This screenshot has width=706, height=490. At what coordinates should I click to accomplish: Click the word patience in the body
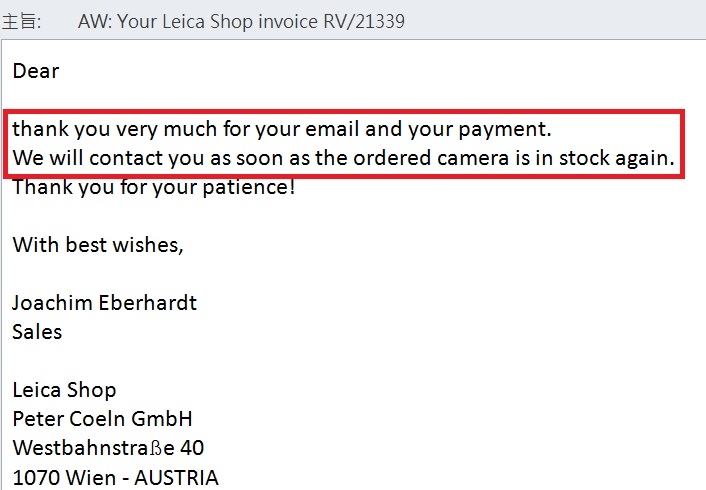(x=249, y=188)
